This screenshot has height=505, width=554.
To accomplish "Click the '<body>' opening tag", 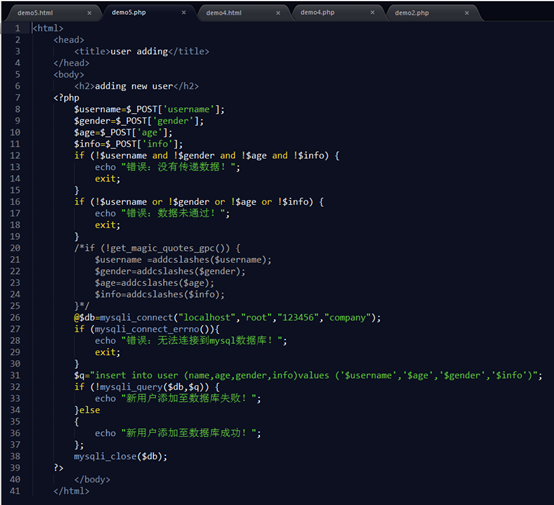I will click(x=69, y=75).
